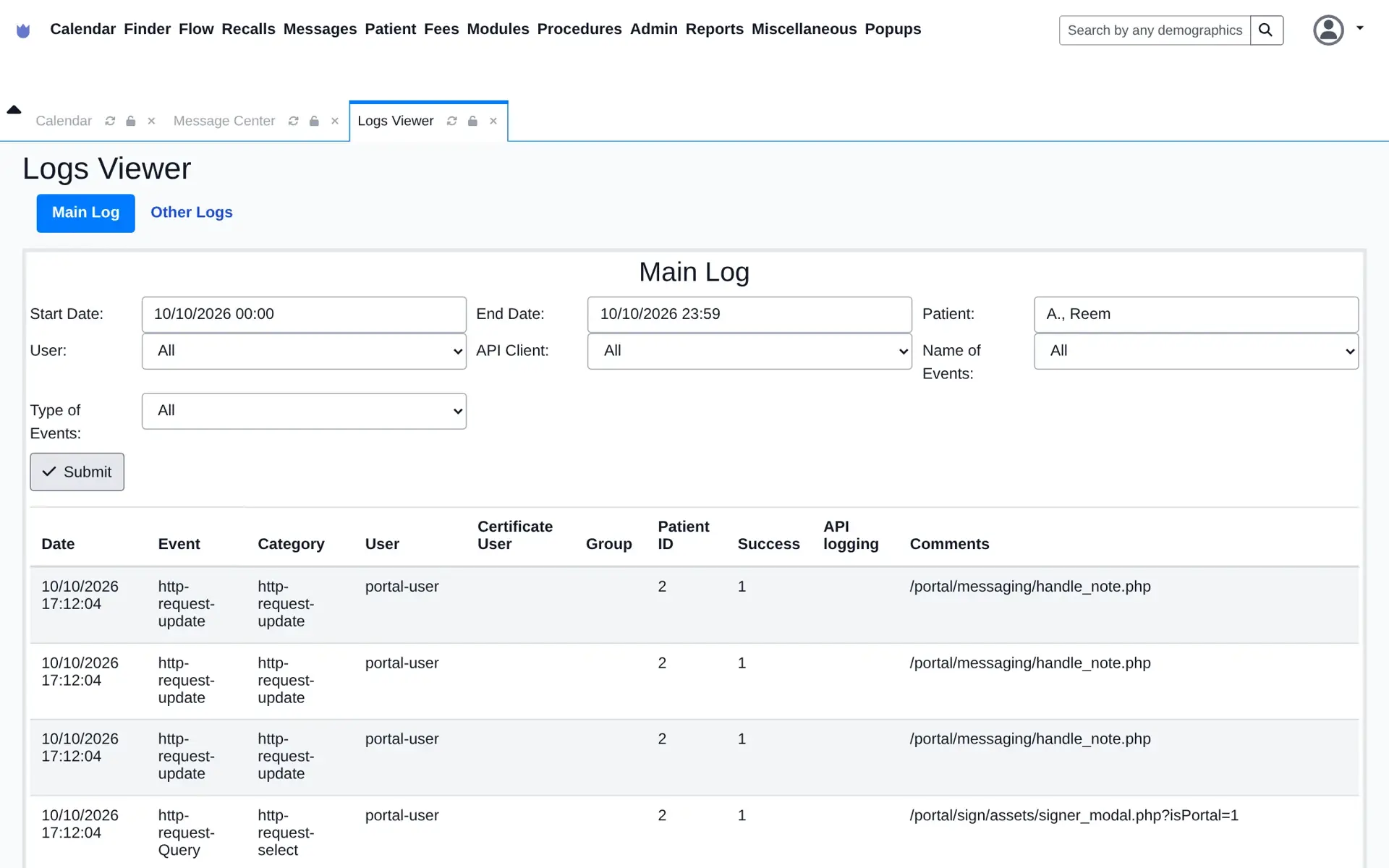
Task: Open the User dropdown
Action: tap(304, 351)
